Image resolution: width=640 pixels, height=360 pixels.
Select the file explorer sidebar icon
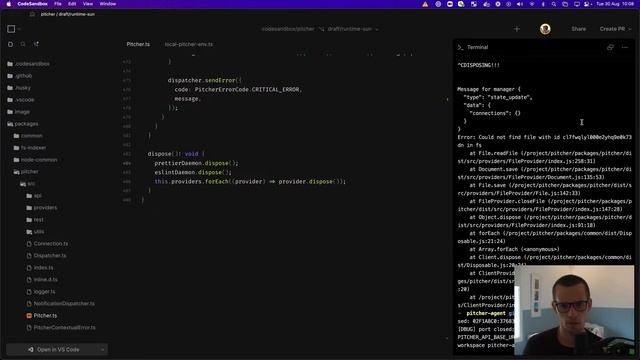[10, 44]
